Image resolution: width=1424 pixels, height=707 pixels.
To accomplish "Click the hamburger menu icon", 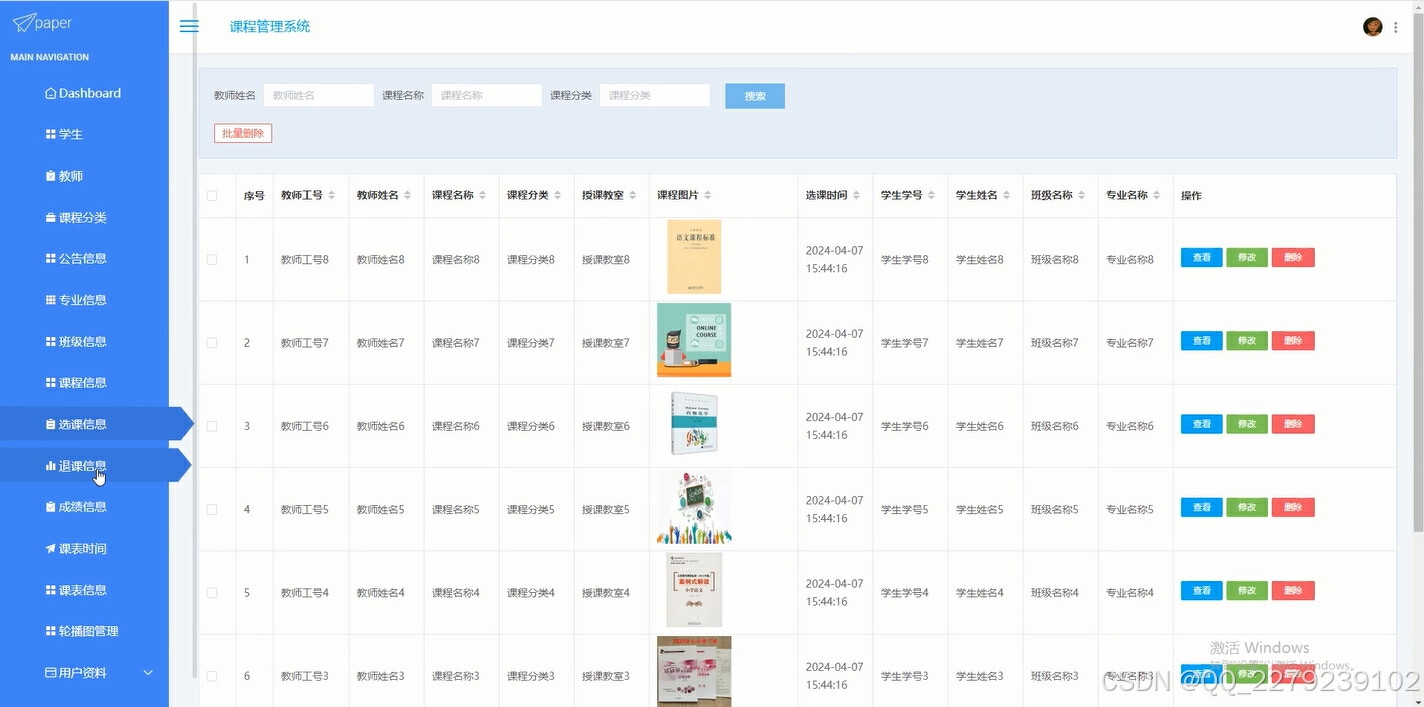I will [x=189, y=26].
